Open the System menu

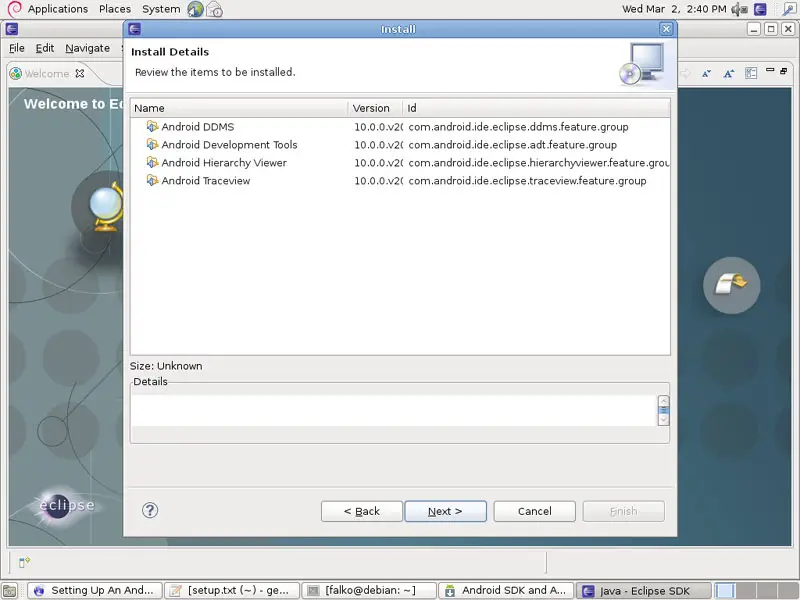pos(161,9)
